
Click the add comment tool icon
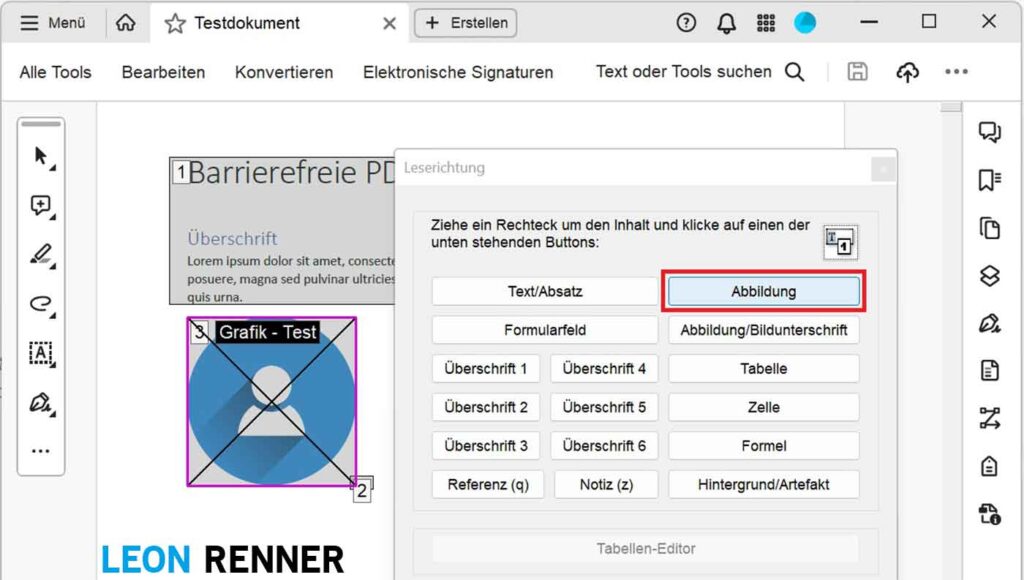[x=41, y=205]
